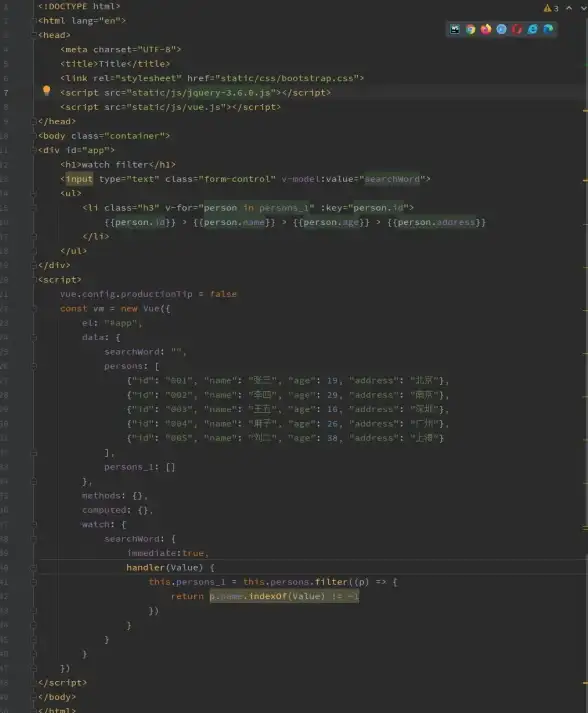Click the yellow lightbulb quick-fix icon
This screenshot has width=588, height=713.
coord(46,90)
